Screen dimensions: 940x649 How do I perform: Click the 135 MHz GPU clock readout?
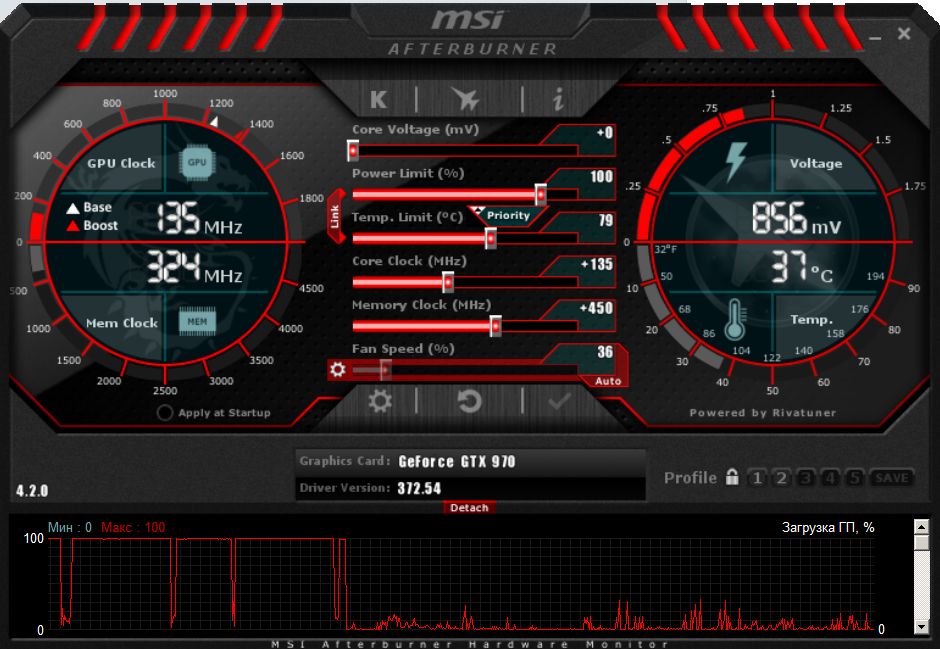[x=200, y=219]
